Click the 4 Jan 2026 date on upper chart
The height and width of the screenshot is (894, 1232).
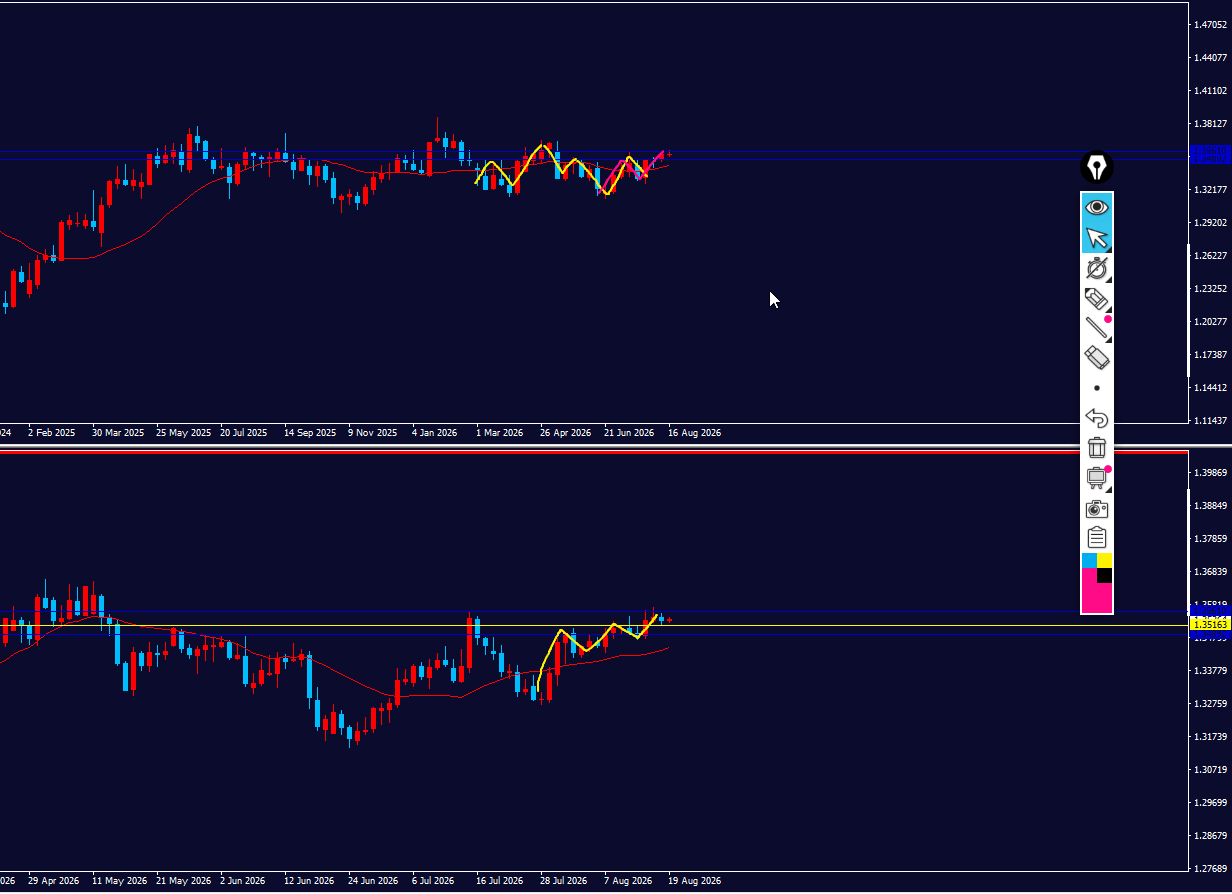point(435,433)
